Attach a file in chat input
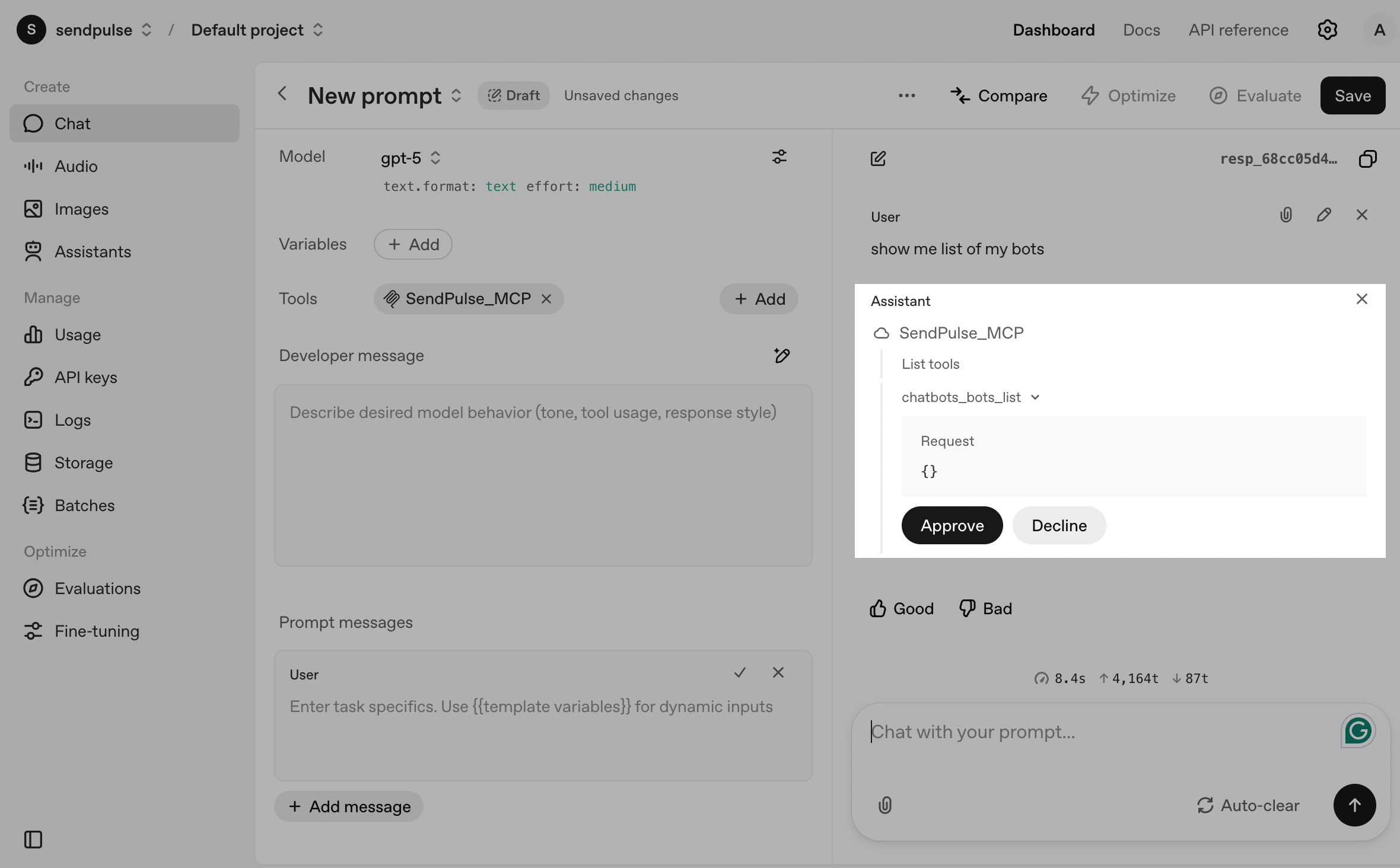1400x868 pixels. tap(884, 805)
